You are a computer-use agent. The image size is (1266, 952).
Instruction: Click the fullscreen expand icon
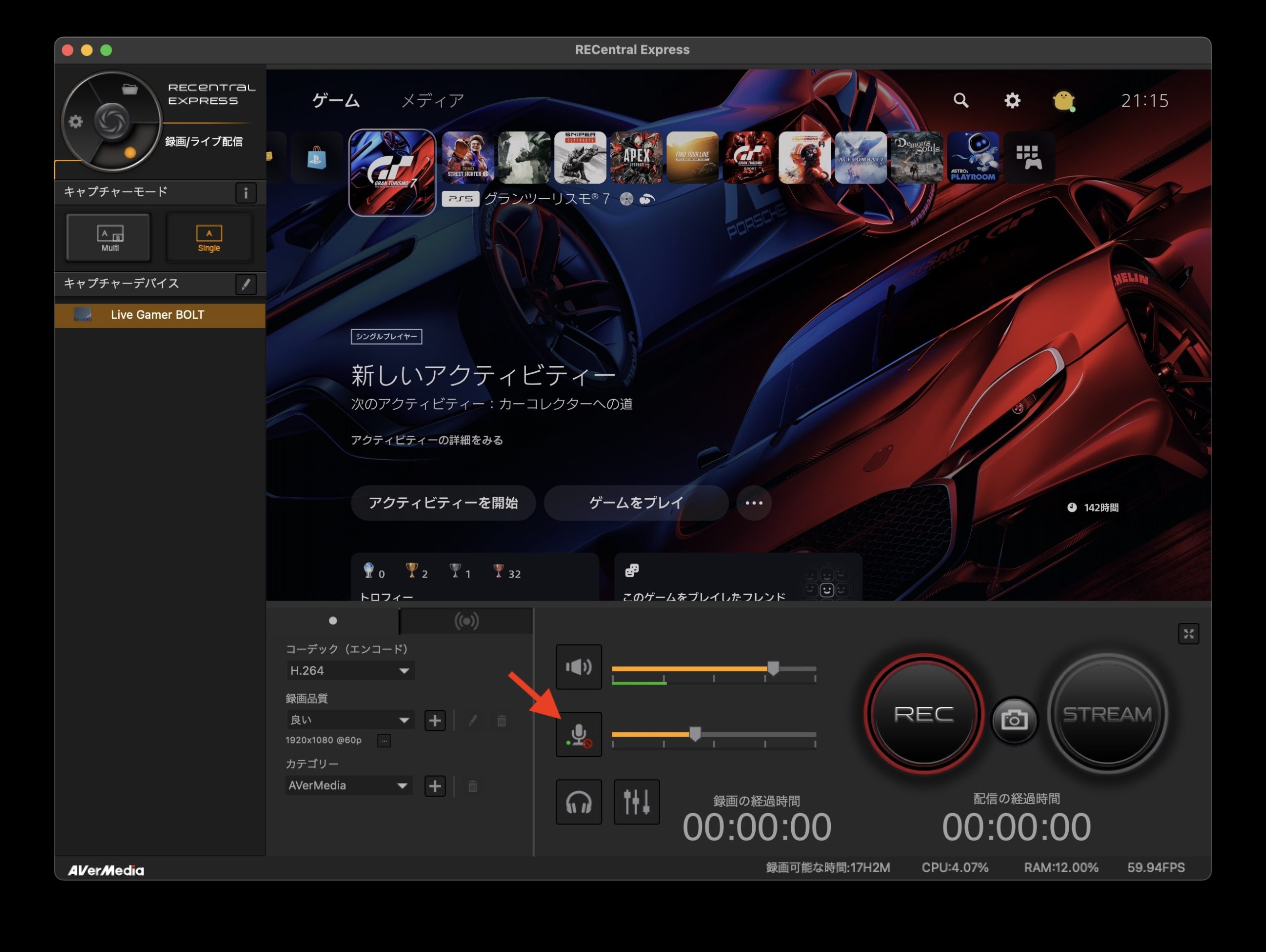click(x=1188, y=634)
